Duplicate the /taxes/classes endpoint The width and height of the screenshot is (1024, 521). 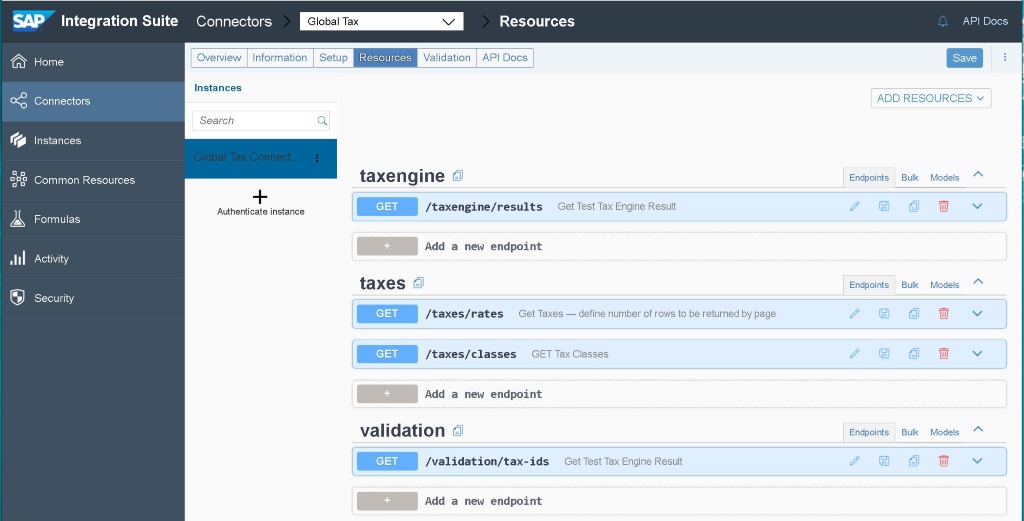coord(914,354)
